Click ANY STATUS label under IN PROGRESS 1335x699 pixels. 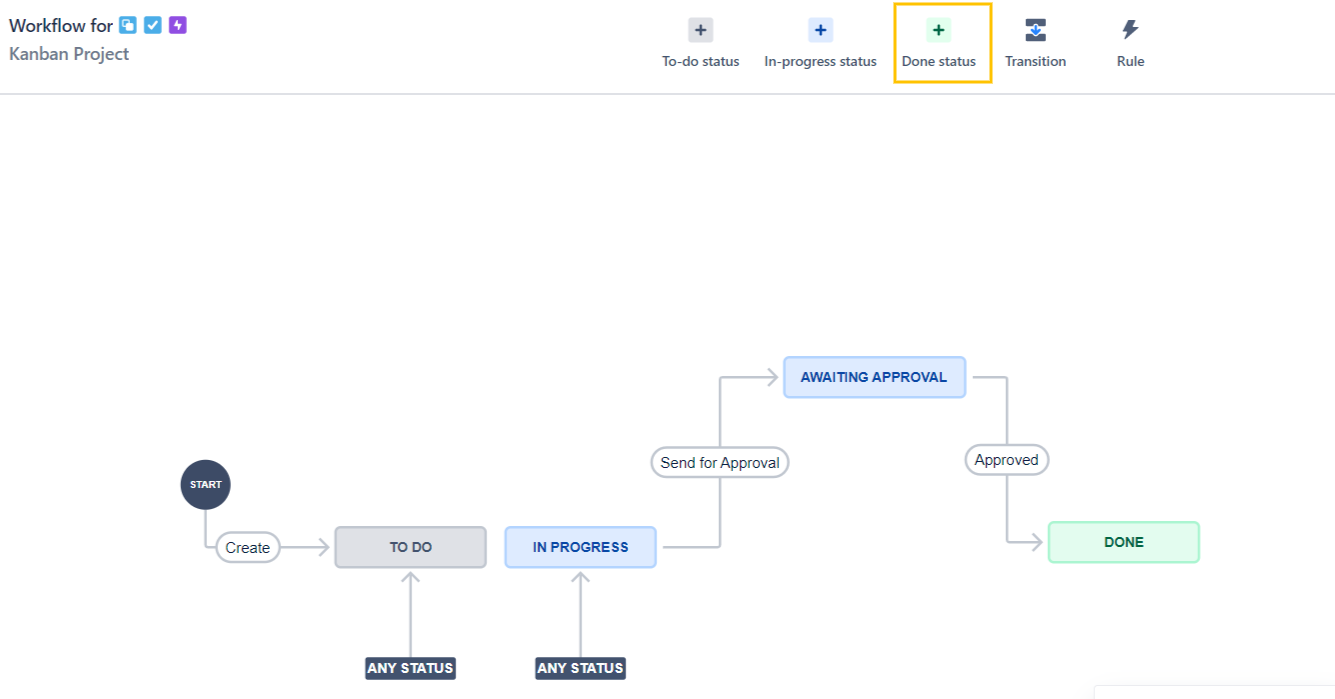coord(581,668)
